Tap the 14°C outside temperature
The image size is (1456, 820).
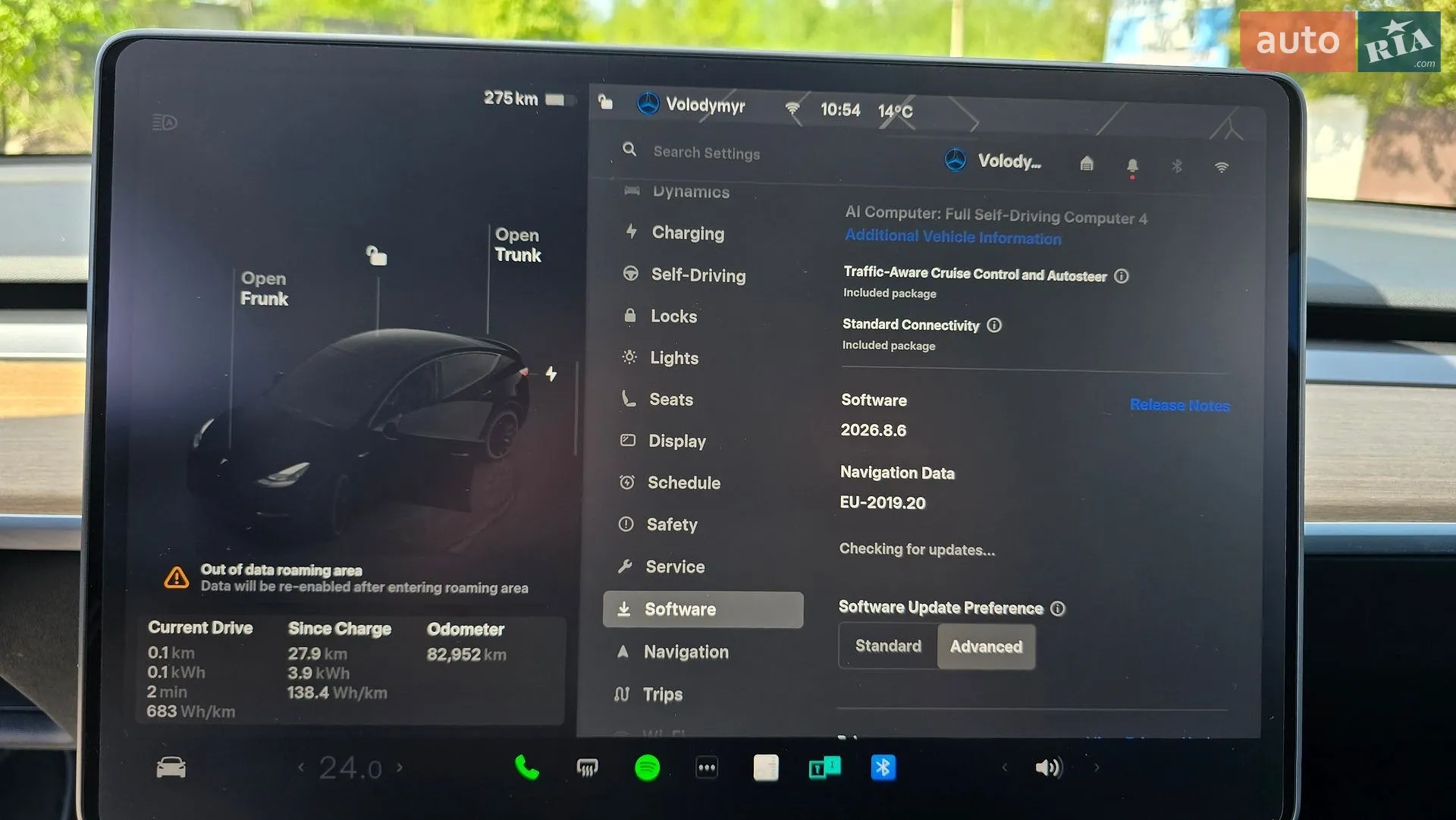896,112
